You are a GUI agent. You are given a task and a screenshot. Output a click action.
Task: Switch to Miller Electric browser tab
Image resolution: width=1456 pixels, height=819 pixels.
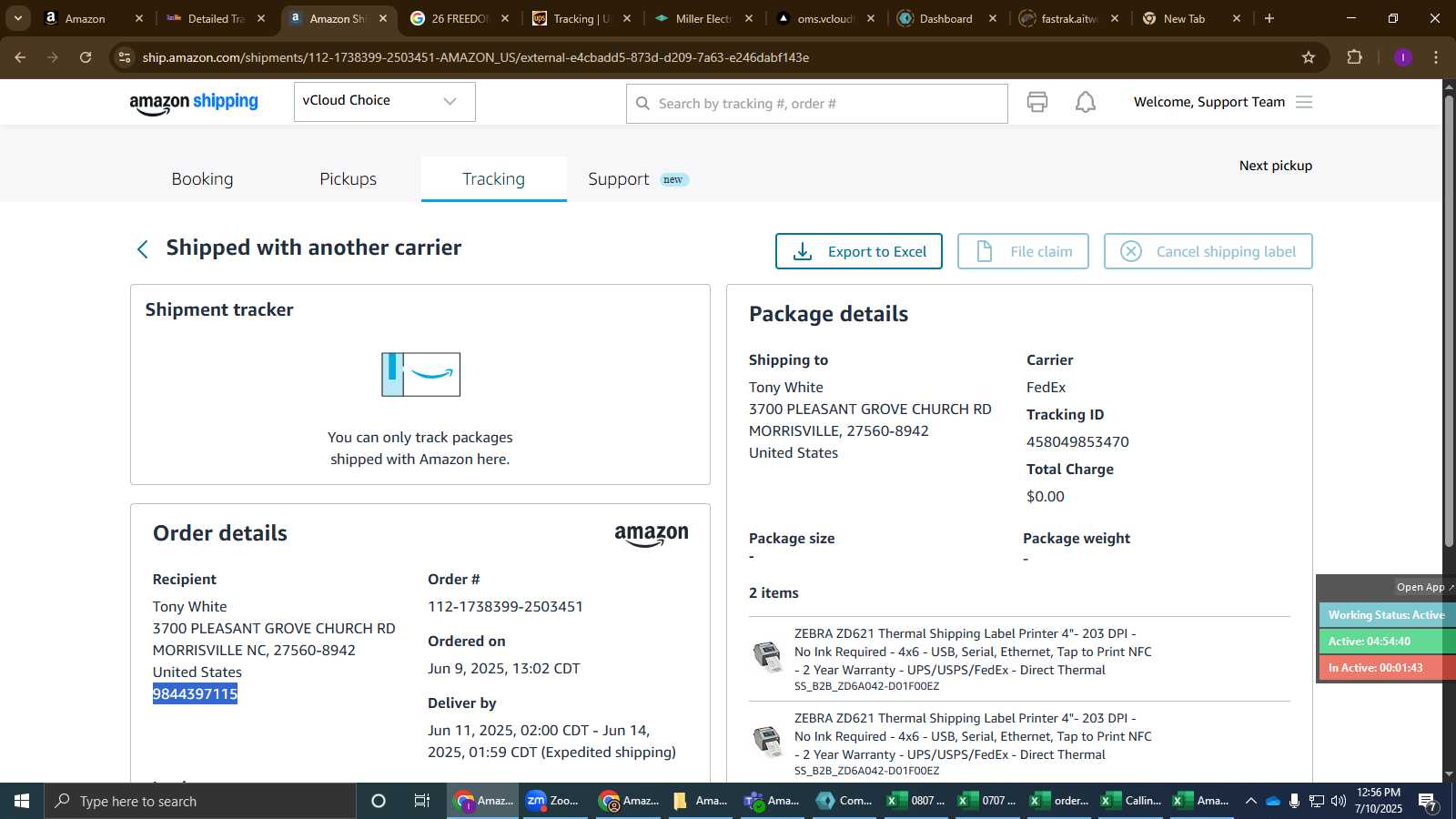tap(703, 18)
